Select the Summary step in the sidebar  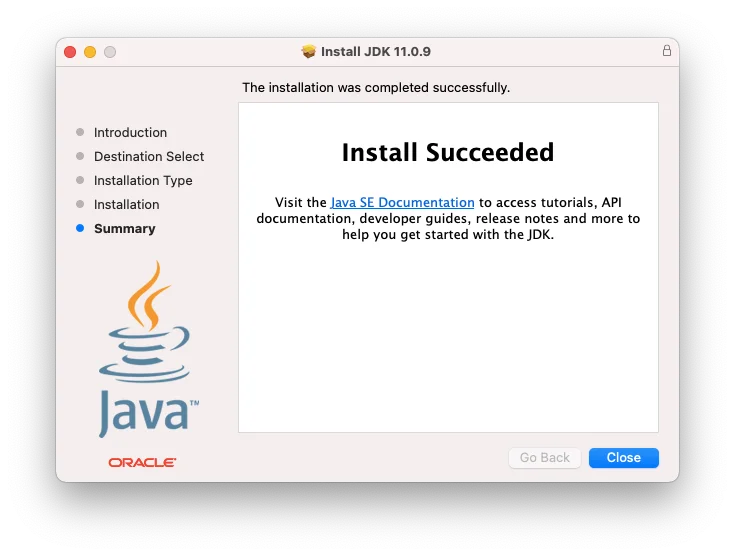click(x=124, y=229)
